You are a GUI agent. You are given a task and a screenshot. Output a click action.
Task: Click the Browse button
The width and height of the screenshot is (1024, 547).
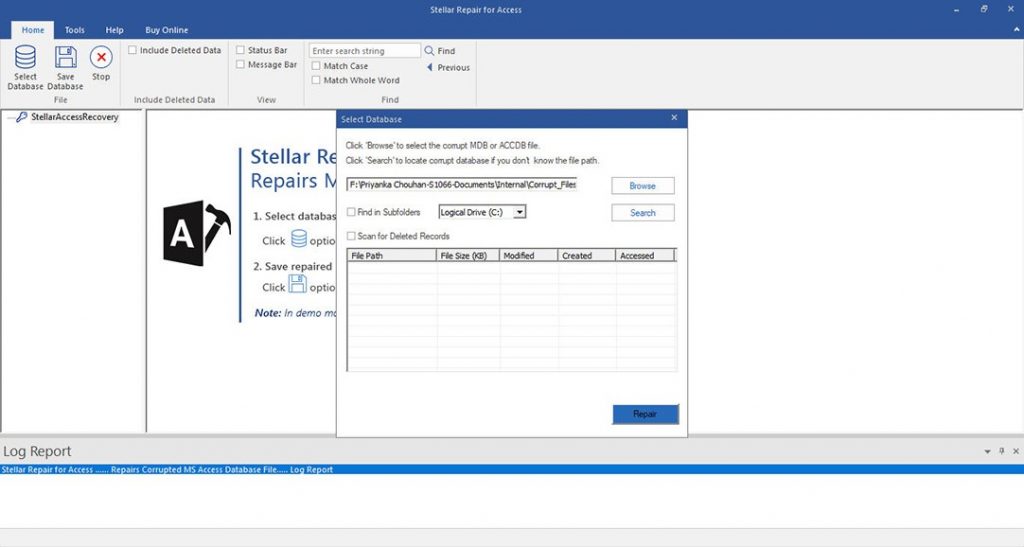pyautogui.click(x=643, y=185)
